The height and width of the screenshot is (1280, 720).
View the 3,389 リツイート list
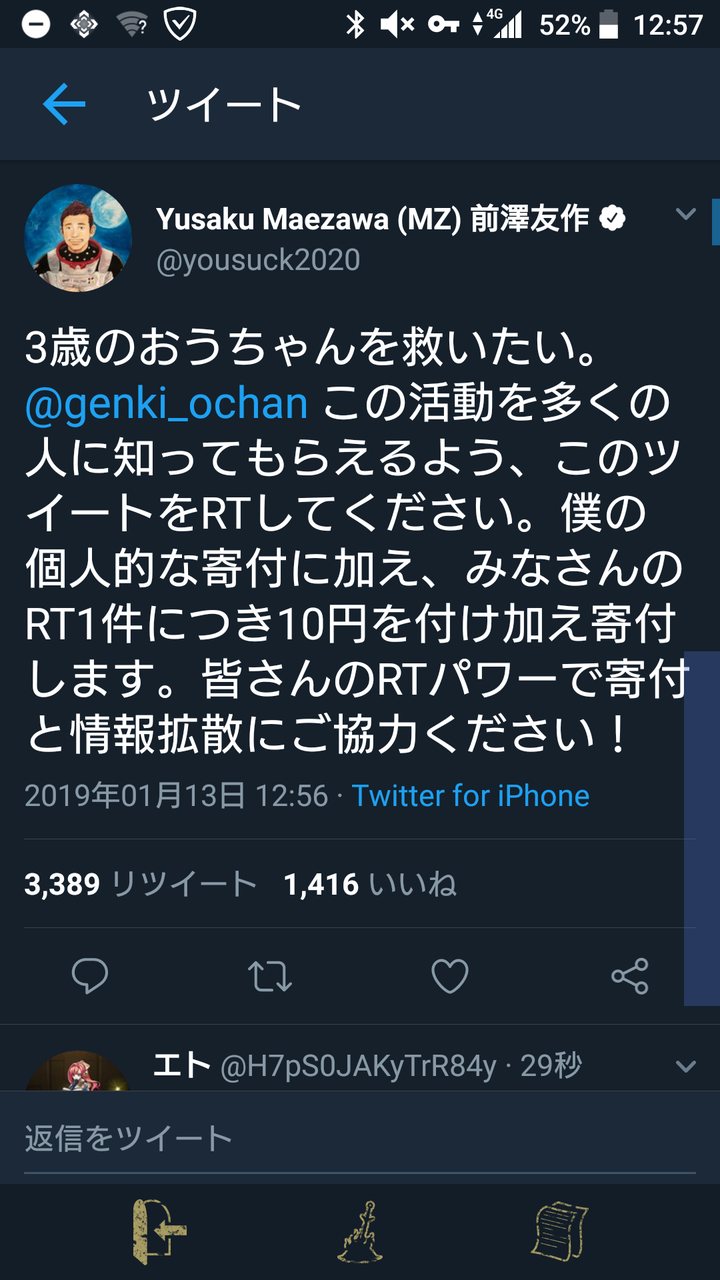(141, 884)
